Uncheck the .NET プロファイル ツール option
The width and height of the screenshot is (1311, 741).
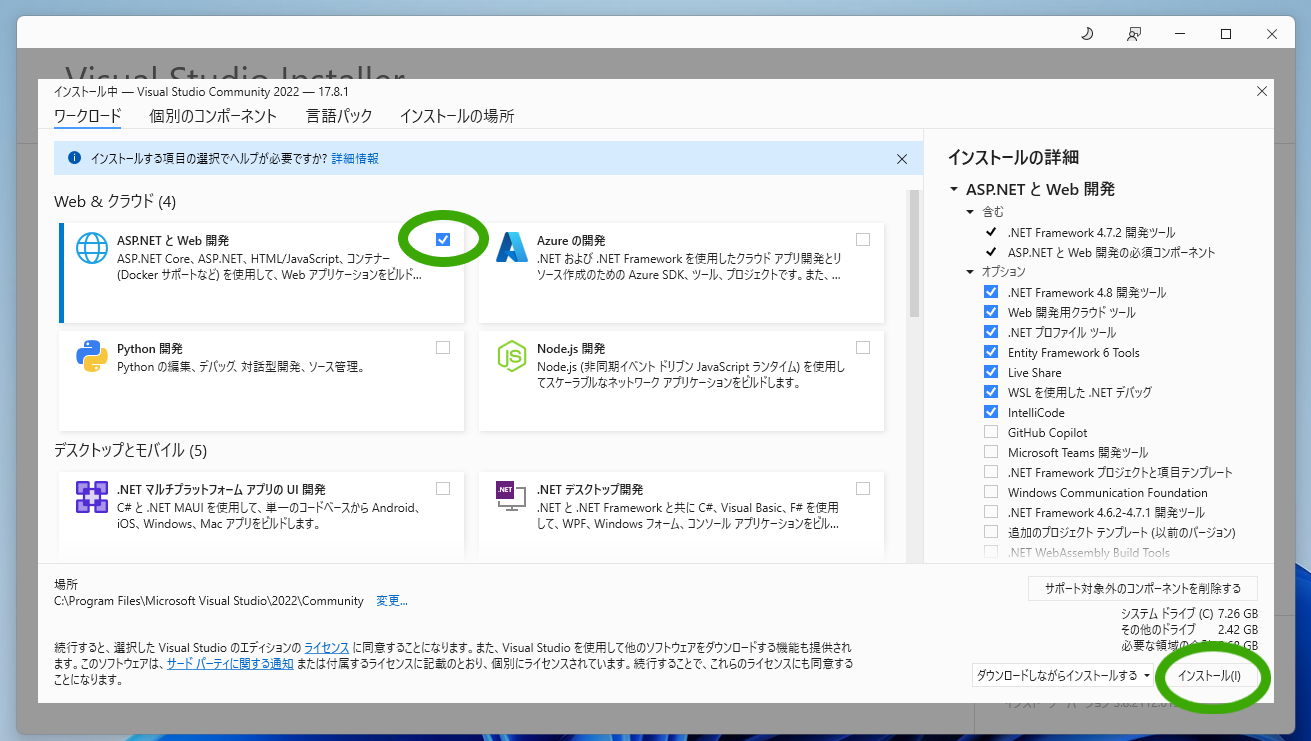(991, 332)
